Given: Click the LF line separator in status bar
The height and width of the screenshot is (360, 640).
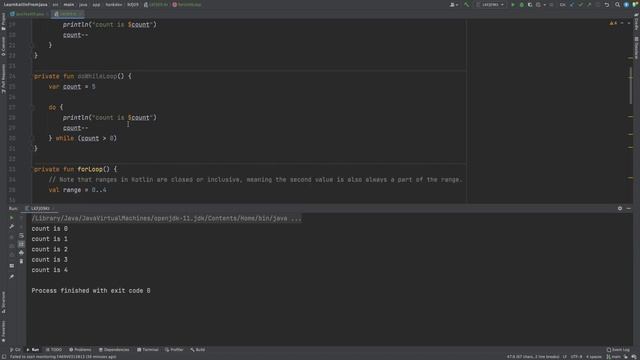Looking at the screenshot, I should (565, 357).
